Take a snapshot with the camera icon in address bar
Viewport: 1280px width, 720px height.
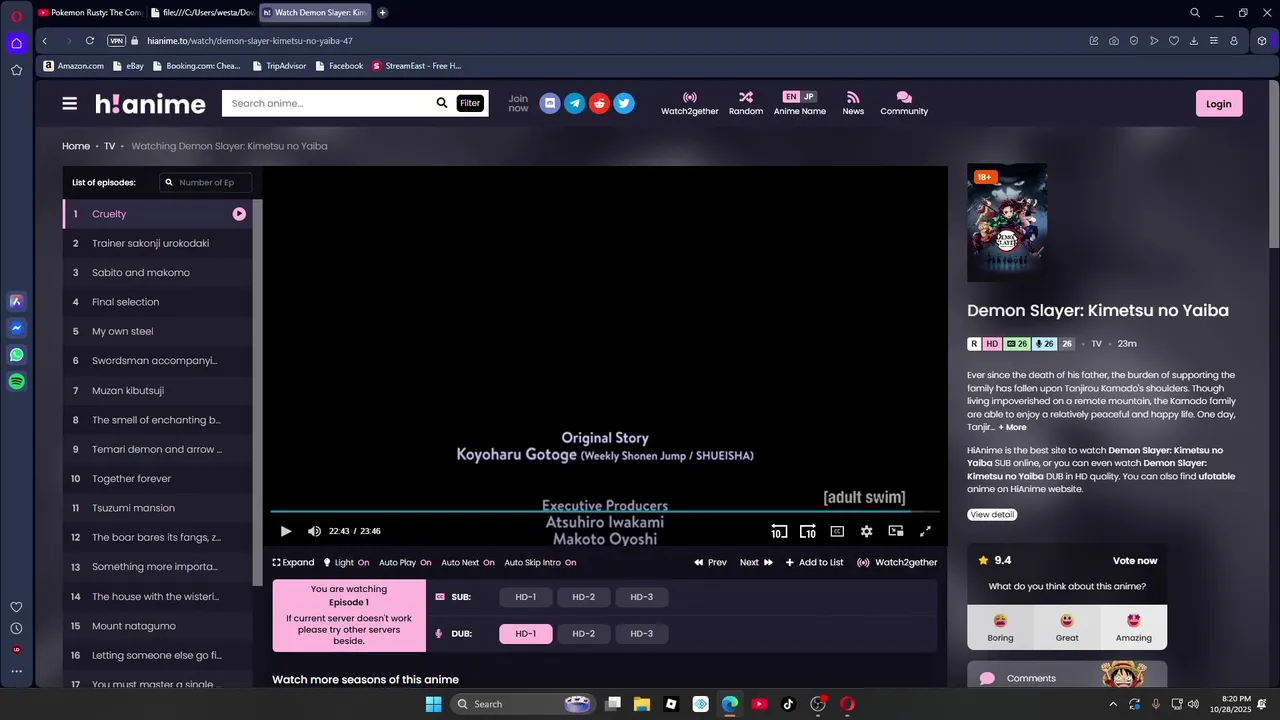click(1114, 41)
